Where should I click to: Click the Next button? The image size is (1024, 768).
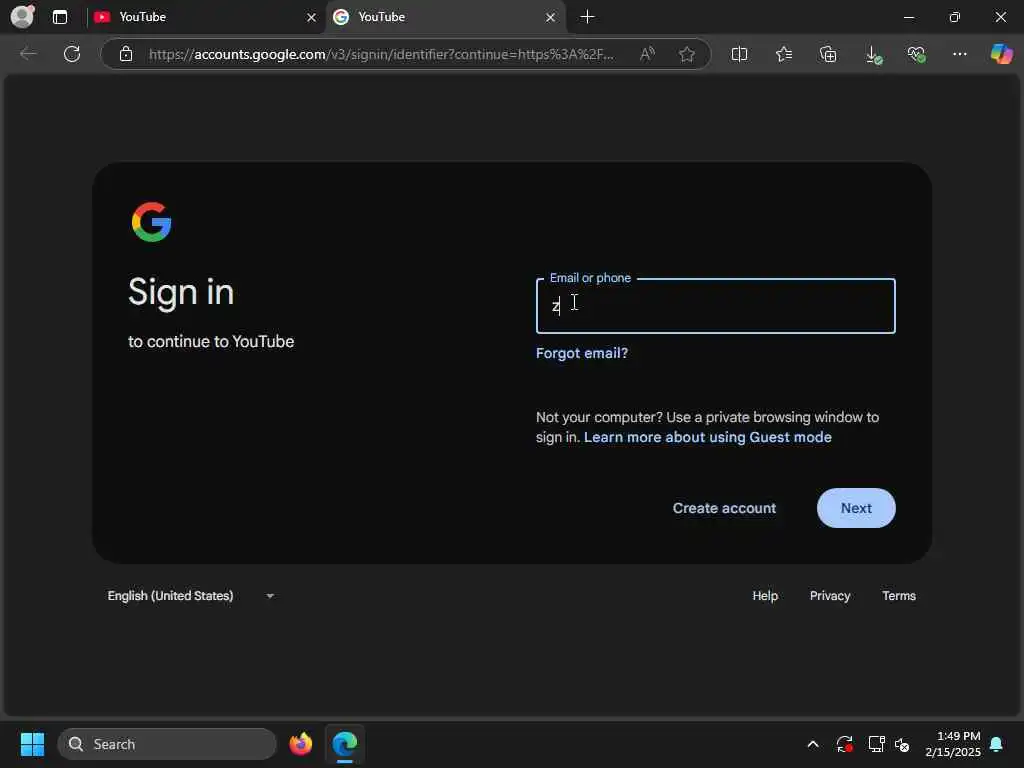click(x=856, y=508)
